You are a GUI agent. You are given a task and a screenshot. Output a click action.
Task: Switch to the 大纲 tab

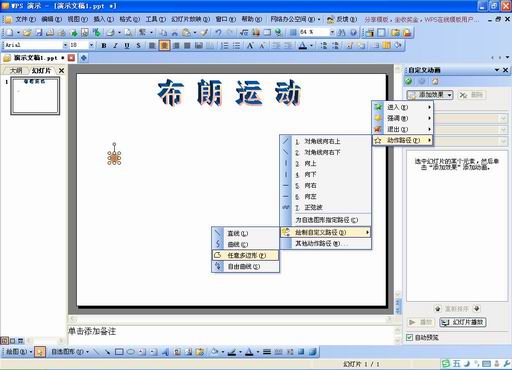pyautogui.click(x=15, y=71)
